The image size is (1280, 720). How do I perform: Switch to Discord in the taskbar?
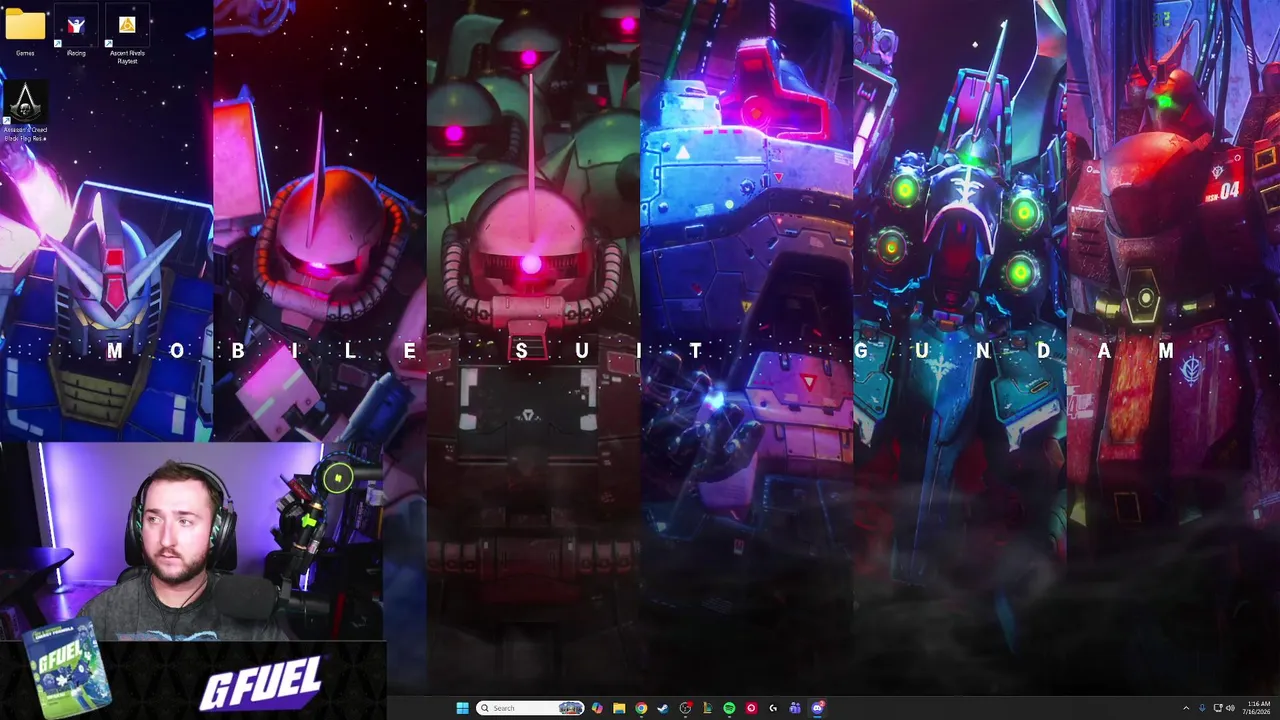[x=817, y=708]
